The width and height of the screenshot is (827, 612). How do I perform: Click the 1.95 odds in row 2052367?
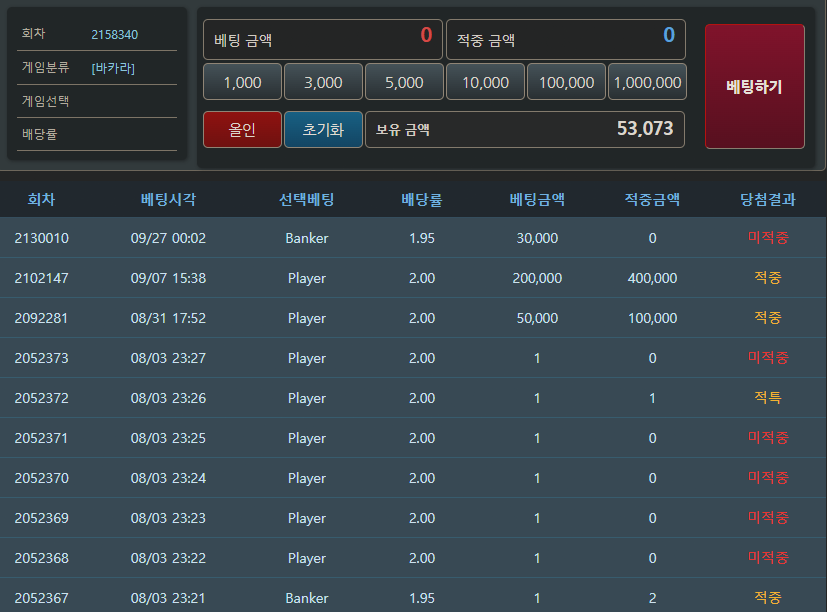[422, 598]
